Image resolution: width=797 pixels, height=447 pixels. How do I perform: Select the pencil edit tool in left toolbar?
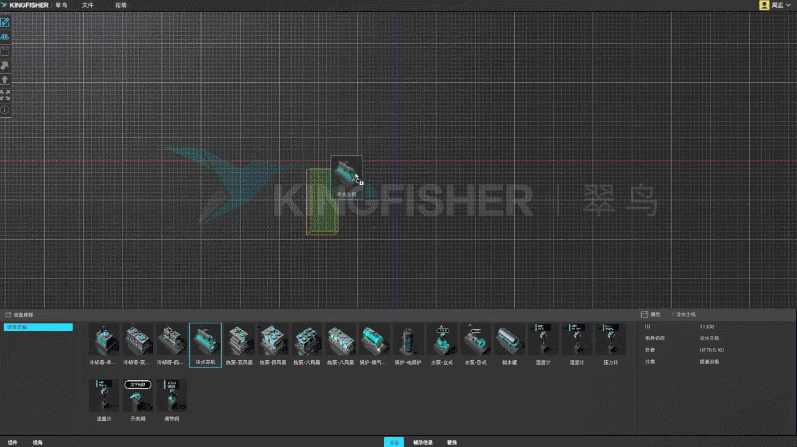(x=5, y=22)
